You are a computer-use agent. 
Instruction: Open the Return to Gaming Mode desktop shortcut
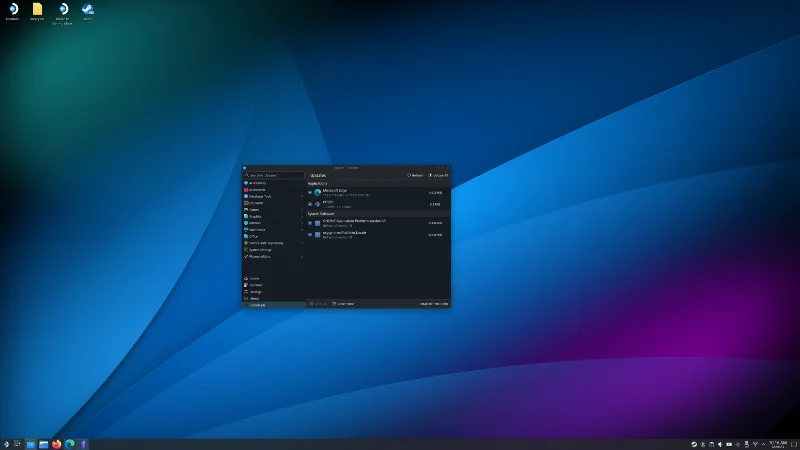coord(62,9)
